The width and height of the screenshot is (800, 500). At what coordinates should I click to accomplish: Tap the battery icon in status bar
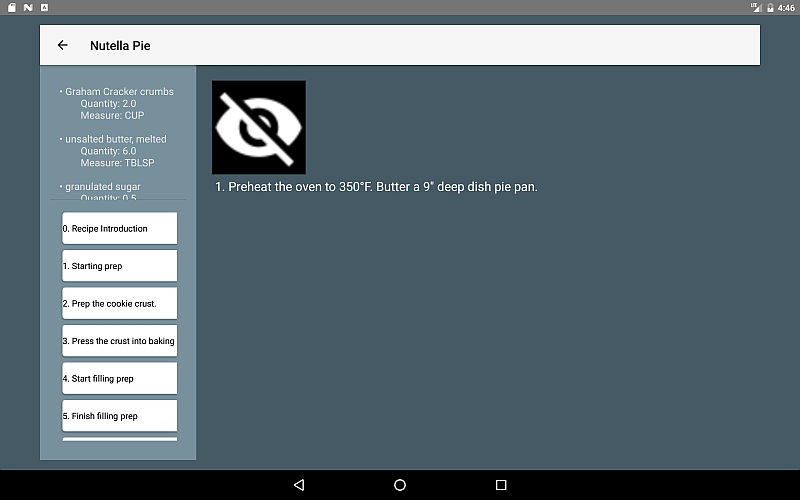coord(770,8)
